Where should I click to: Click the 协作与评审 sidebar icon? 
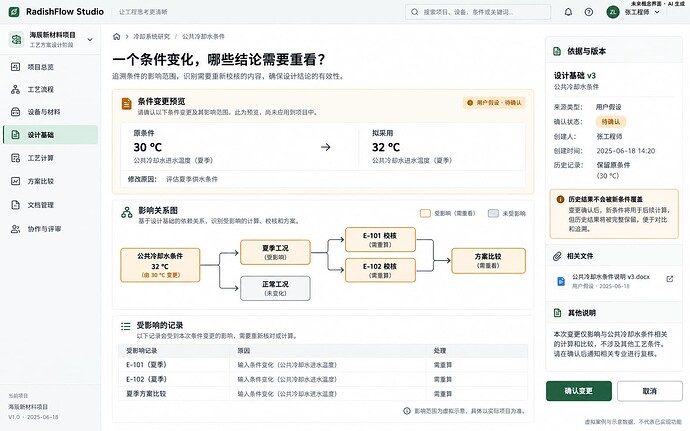[15, 229]
